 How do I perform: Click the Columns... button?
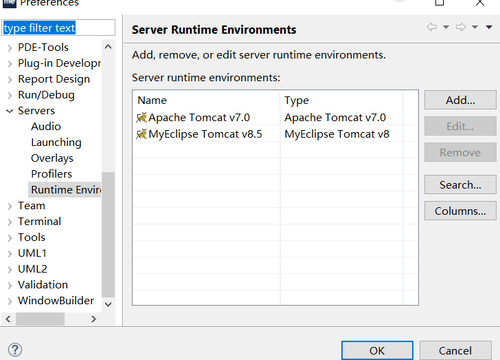460,211
